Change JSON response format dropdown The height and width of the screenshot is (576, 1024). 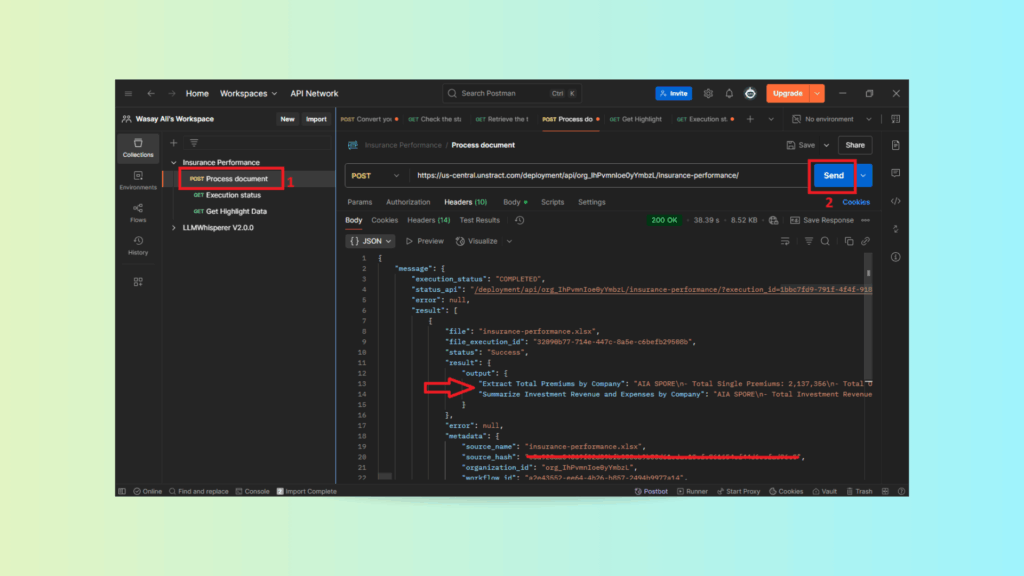[370, 241]
